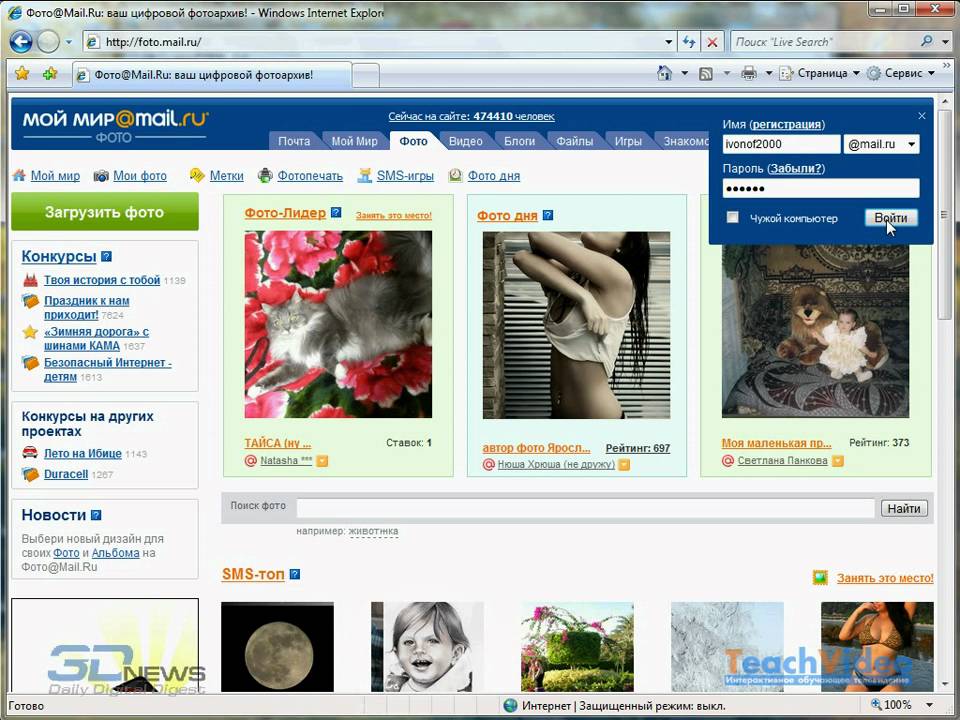Click the Найти search button

click(x=904, y=508)
